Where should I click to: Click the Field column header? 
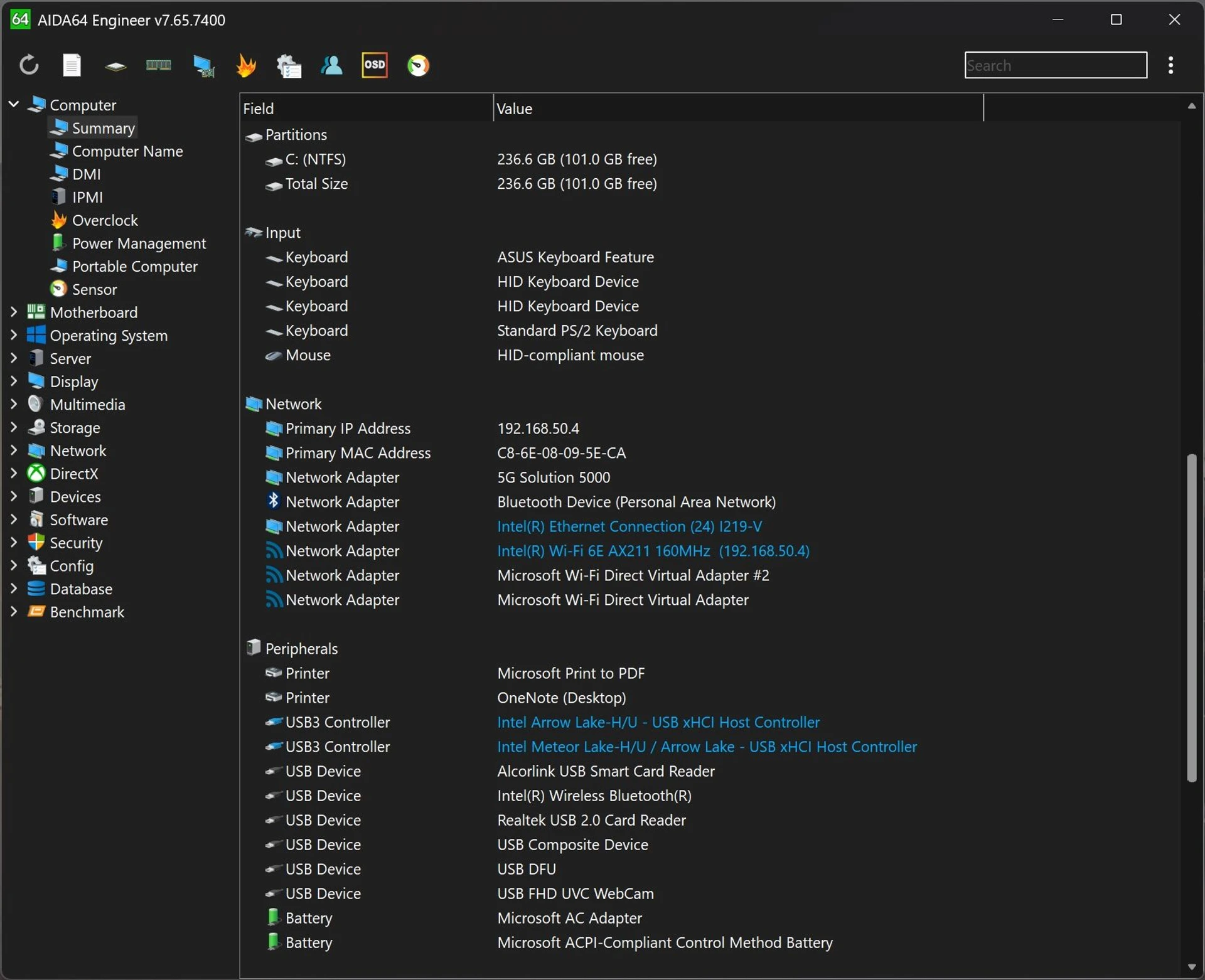[x=367, y=109]
